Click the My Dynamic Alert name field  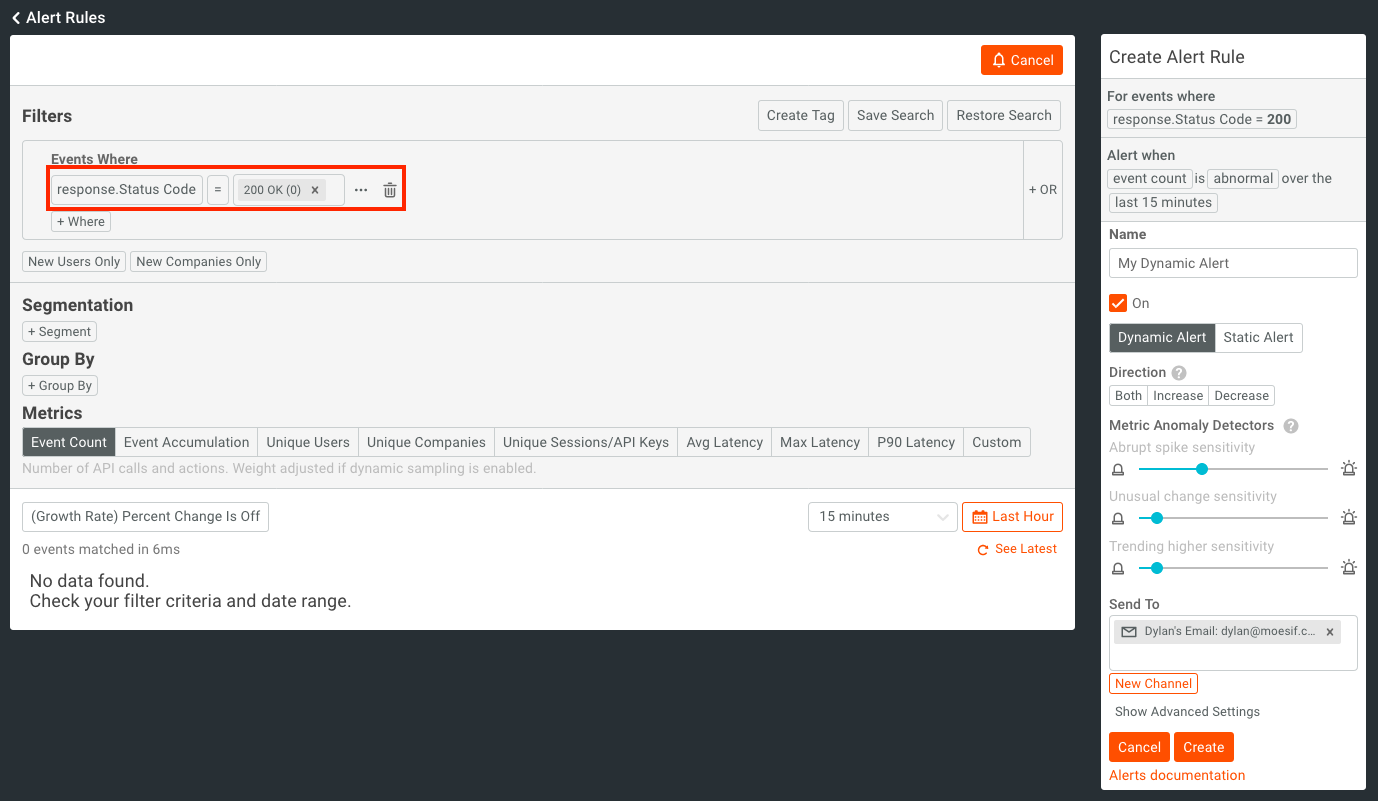(x=1232, y=262)
